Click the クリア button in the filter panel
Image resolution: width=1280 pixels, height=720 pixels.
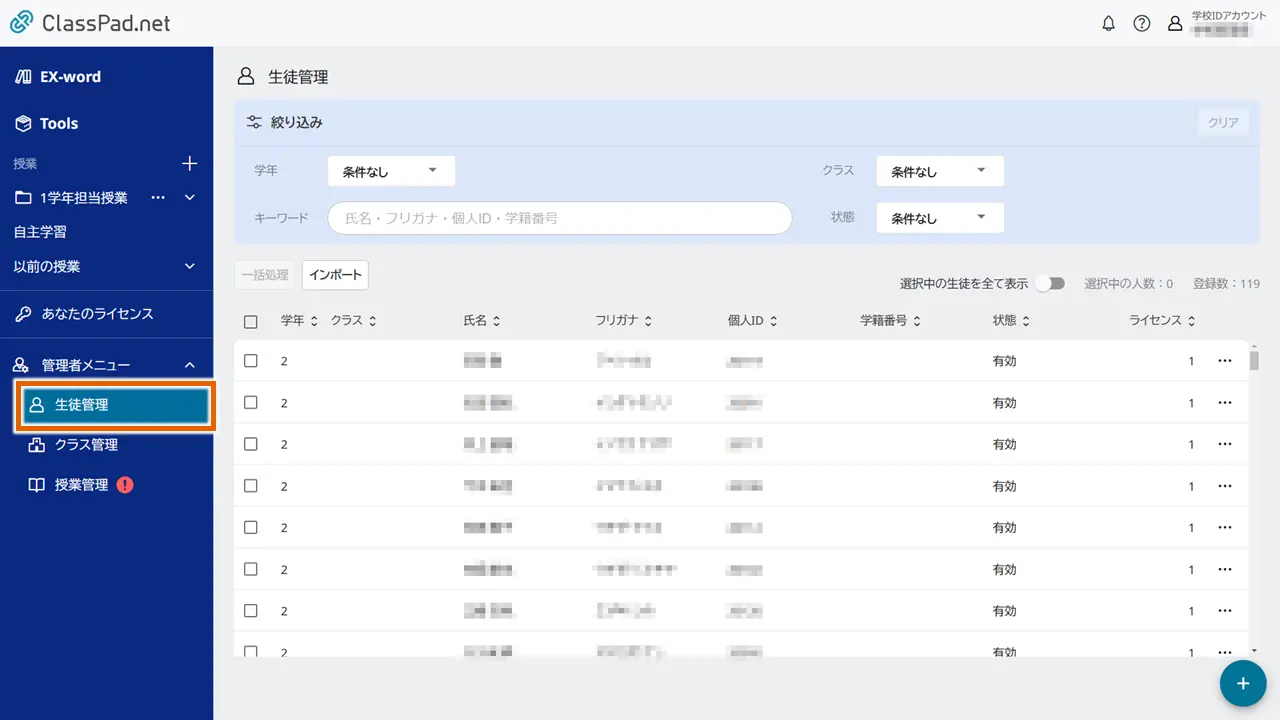click(x=1222, y=121)
